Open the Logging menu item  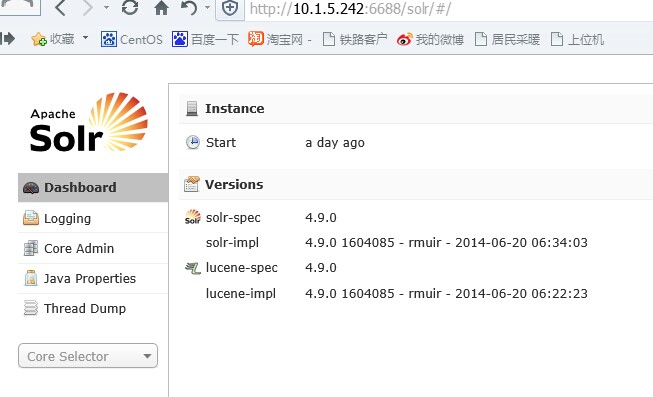tap(93, 218)
